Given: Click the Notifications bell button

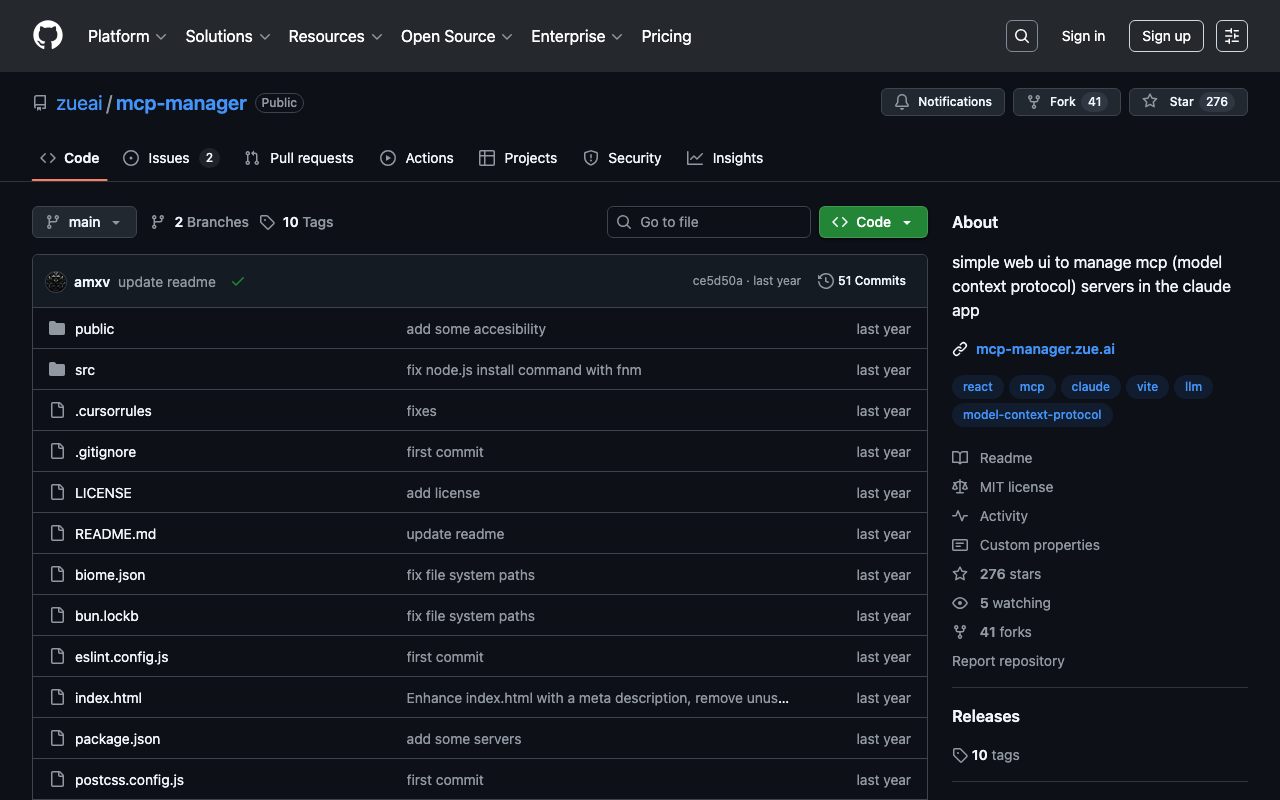Looking at the screenshot, I should pos(942,102).
